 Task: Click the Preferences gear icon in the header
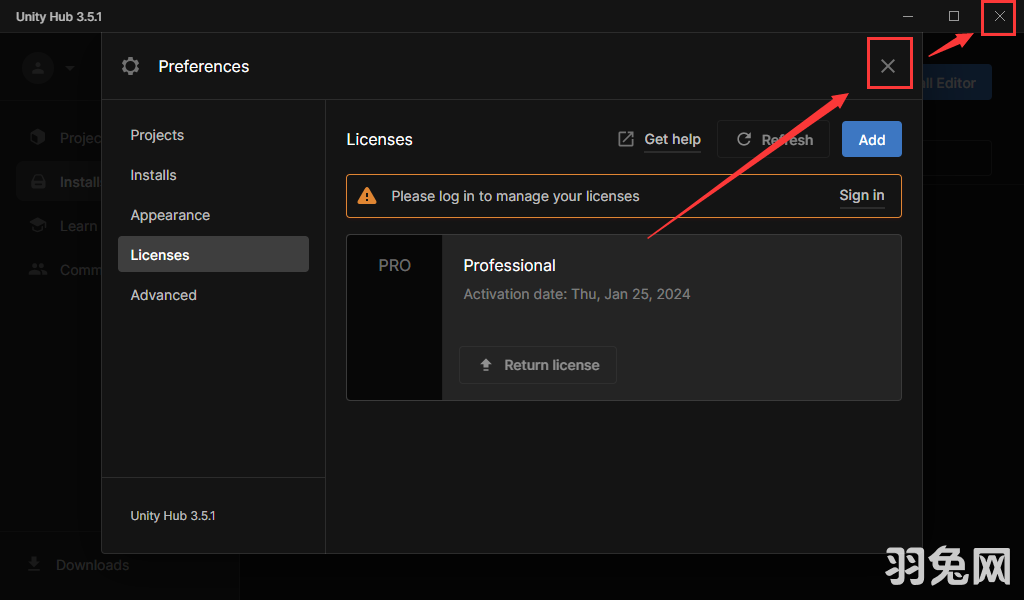130,66
